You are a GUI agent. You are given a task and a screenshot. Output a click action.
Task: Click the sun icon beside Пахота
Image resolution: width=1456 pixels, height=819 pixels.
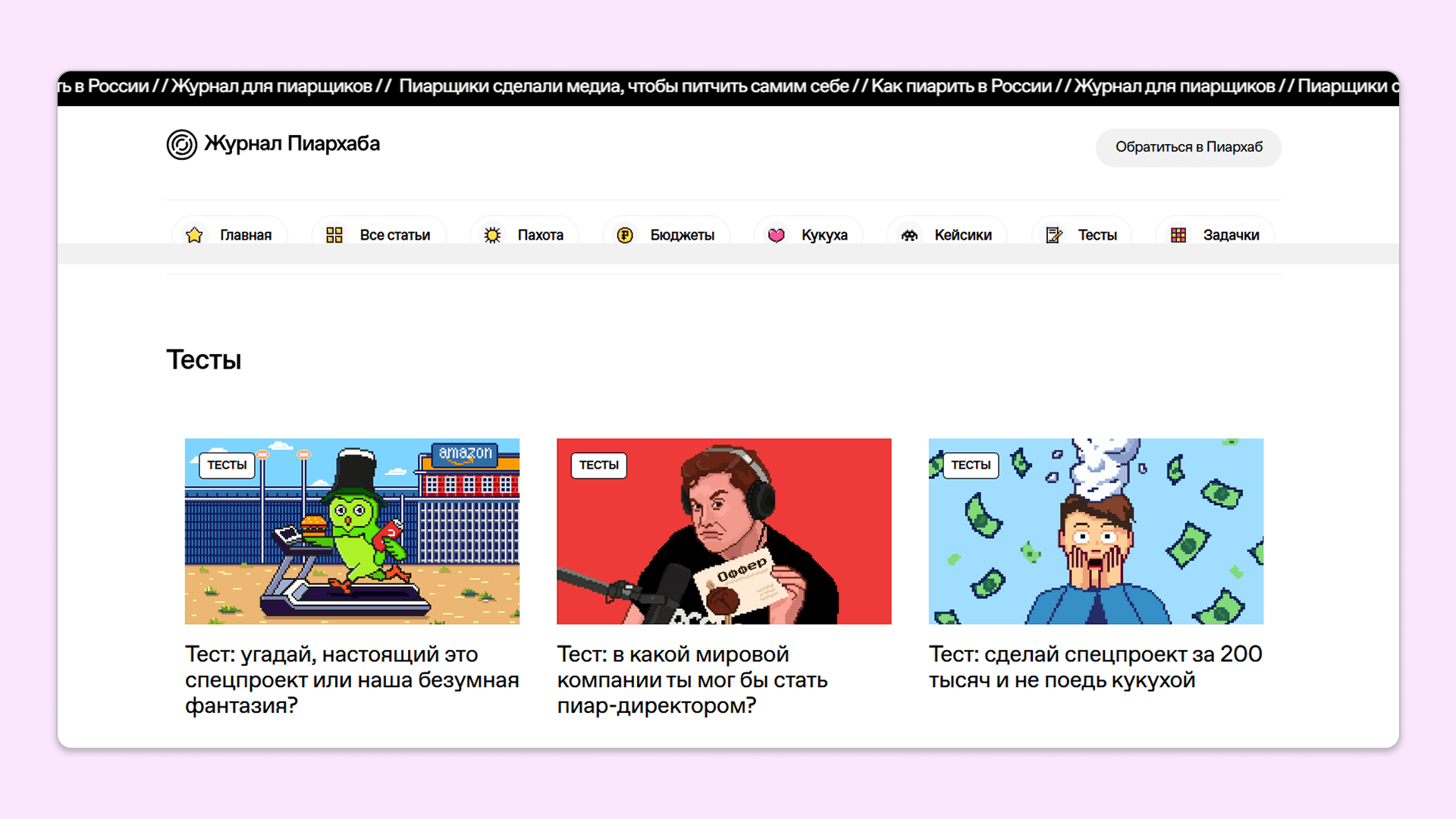pyautogui.click(x=492, y=235)
